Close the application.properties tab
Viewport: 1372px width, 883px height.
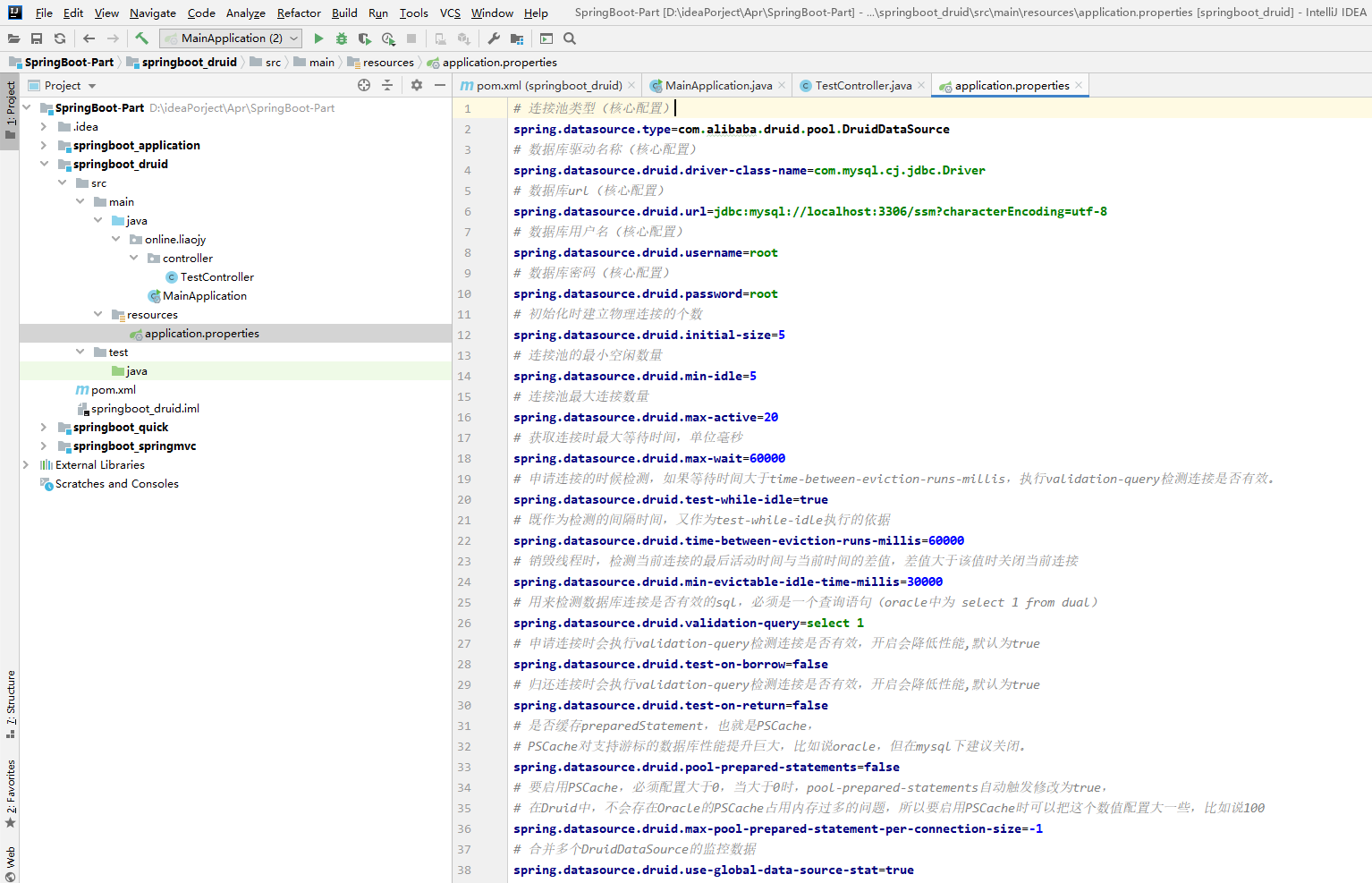(1080, 85)
